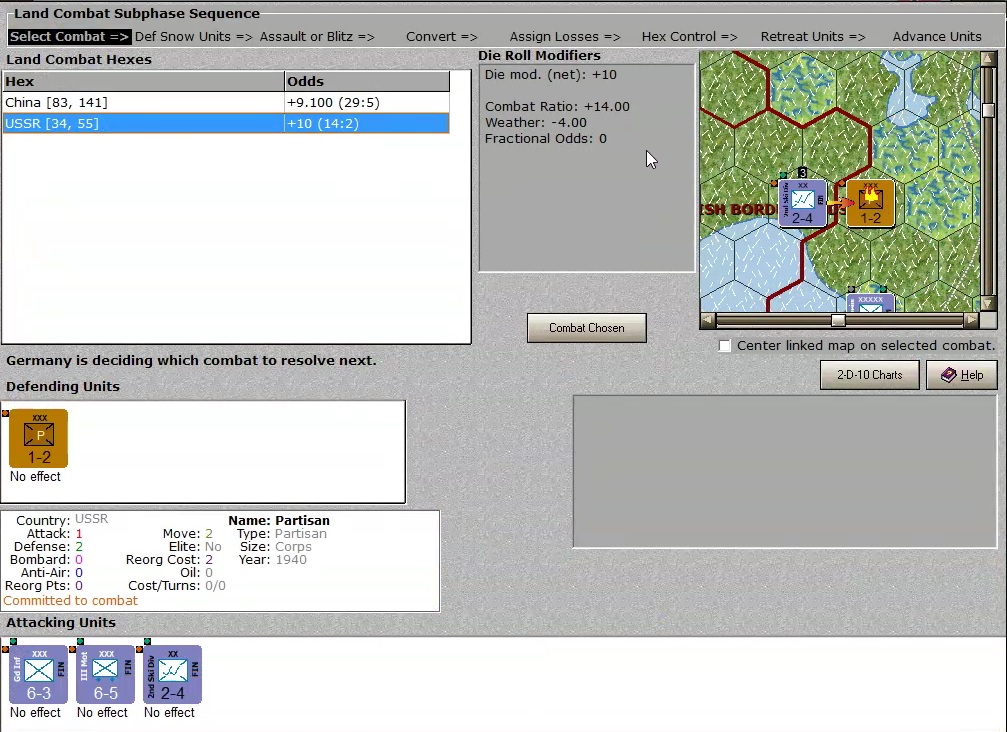Screen dimensions: 1007x732
Task: Enable center linked map on selected combat
Action: [x=724, y=345]
